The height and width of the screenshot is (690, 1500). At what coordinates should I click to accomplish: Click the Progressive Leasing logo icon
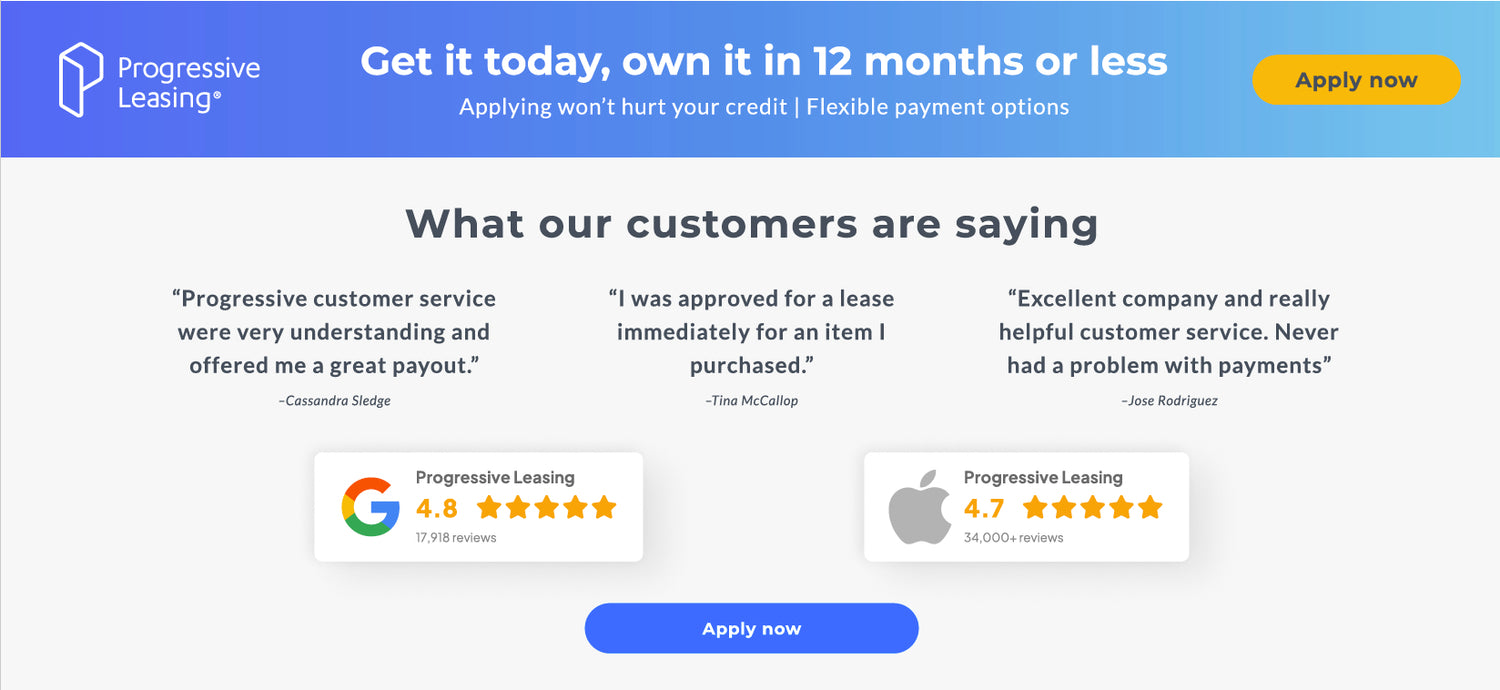point(81,80)
